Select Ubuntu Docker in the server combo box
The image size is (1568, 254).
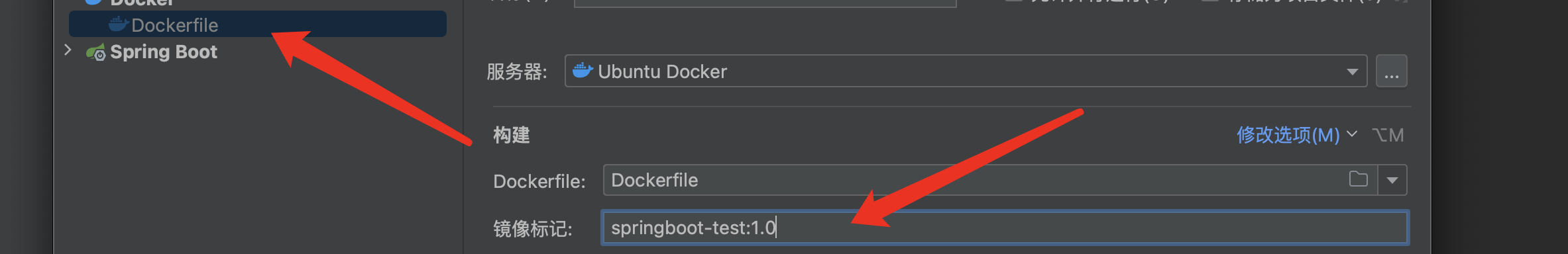tap(966, 71)
